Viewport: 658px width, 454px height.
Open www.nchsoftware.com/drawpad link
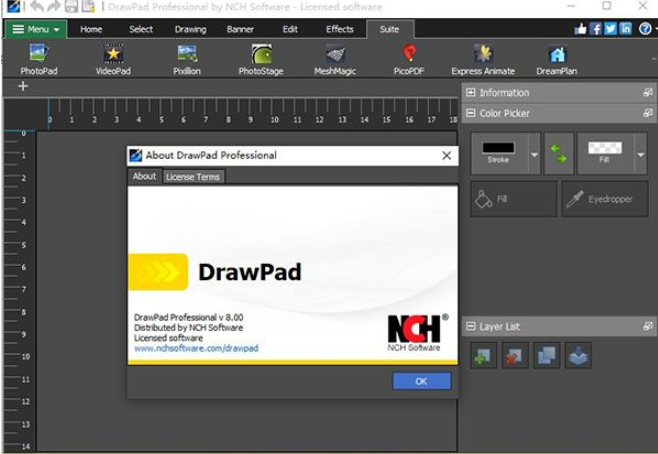(x=196, y=348)
